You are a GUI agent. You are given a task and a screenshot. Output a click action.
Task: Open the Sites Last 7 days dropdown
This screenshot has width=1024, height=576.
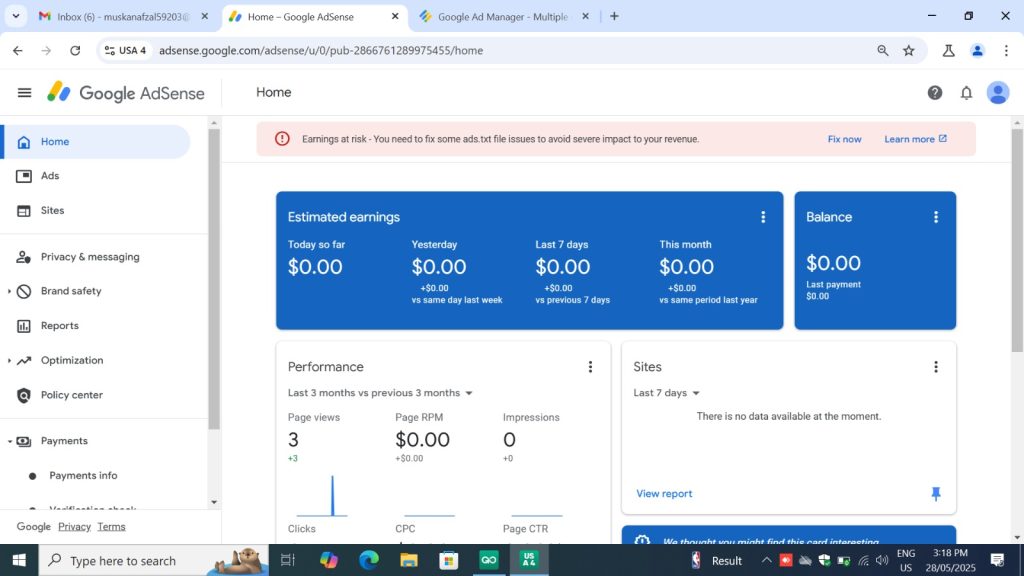[x=667, y=393]
